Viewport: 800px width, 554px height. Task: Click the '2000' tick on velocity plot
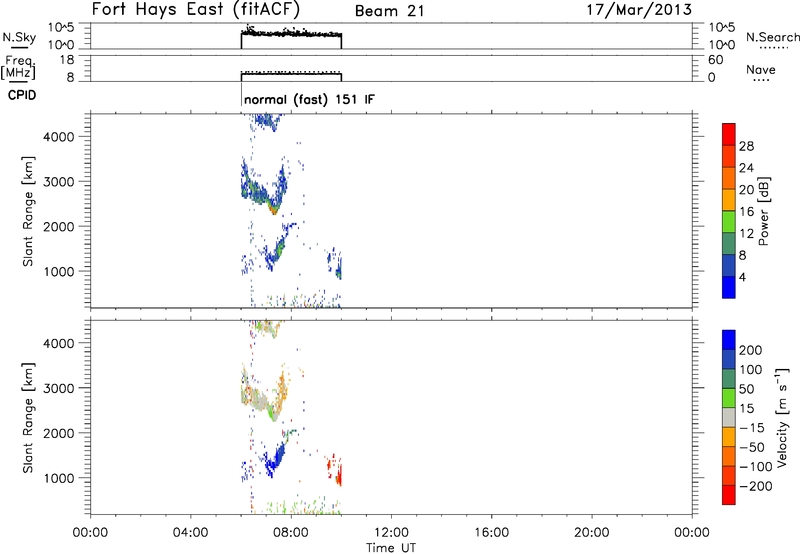pos(59,433)
